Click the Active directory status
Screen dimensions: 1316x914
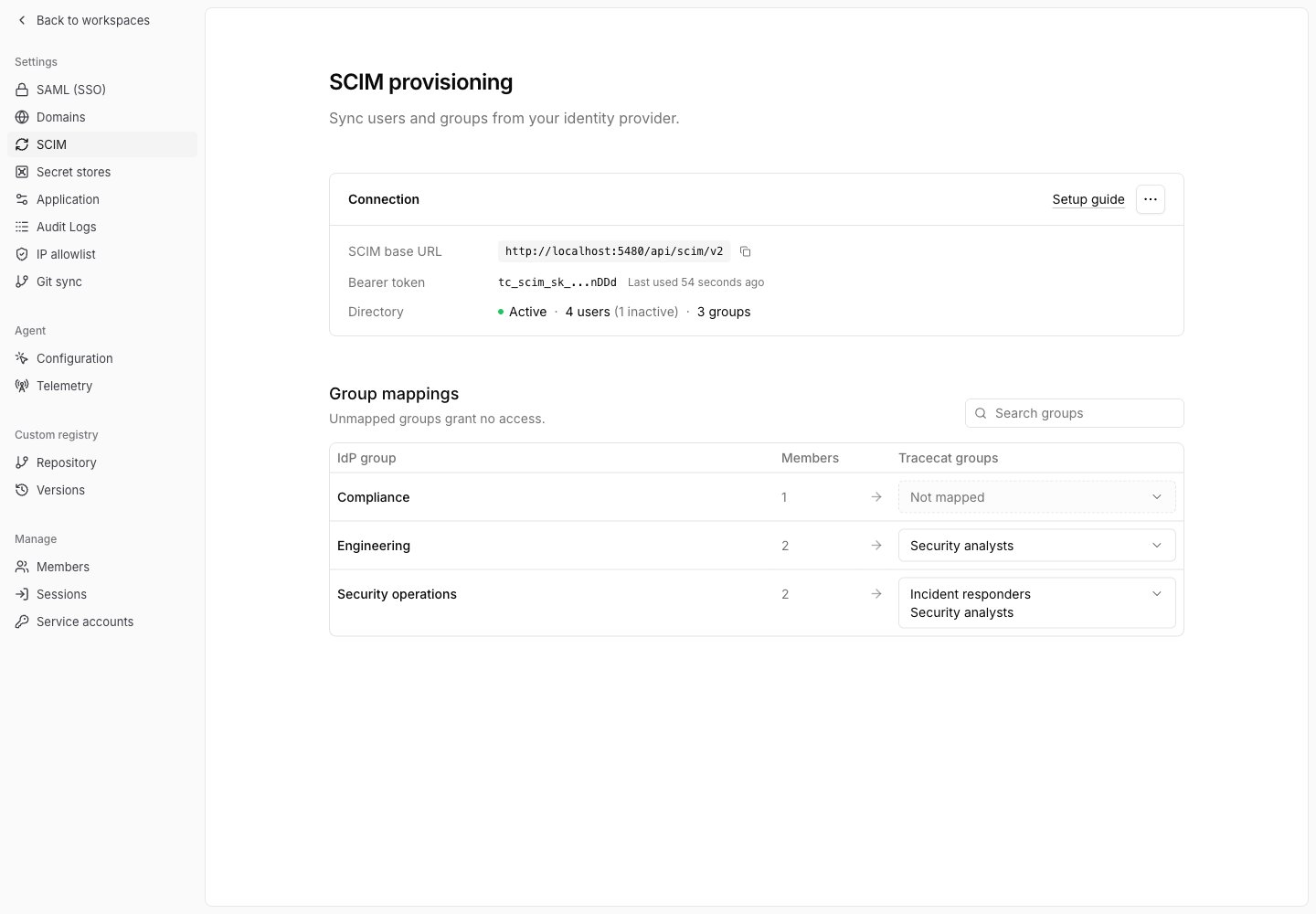[x=522, y=312]
